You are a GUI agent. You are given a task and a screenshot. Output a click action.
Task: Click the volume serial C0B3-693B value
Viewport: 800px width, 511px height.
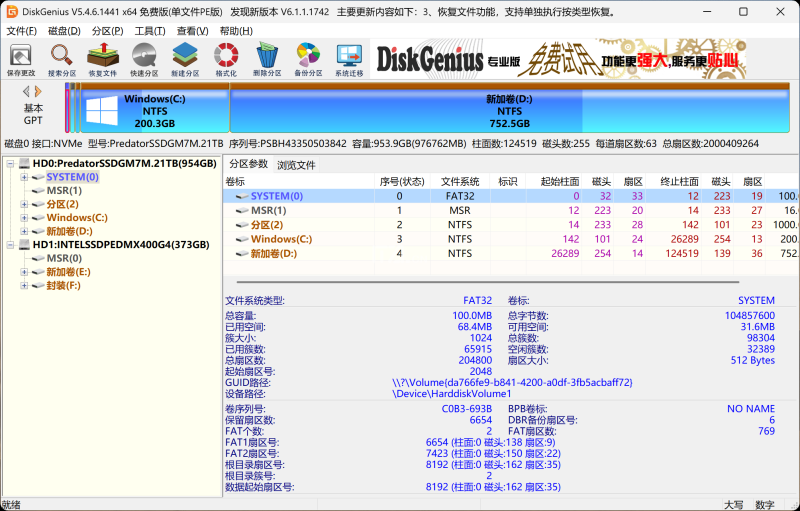(466, 409)
